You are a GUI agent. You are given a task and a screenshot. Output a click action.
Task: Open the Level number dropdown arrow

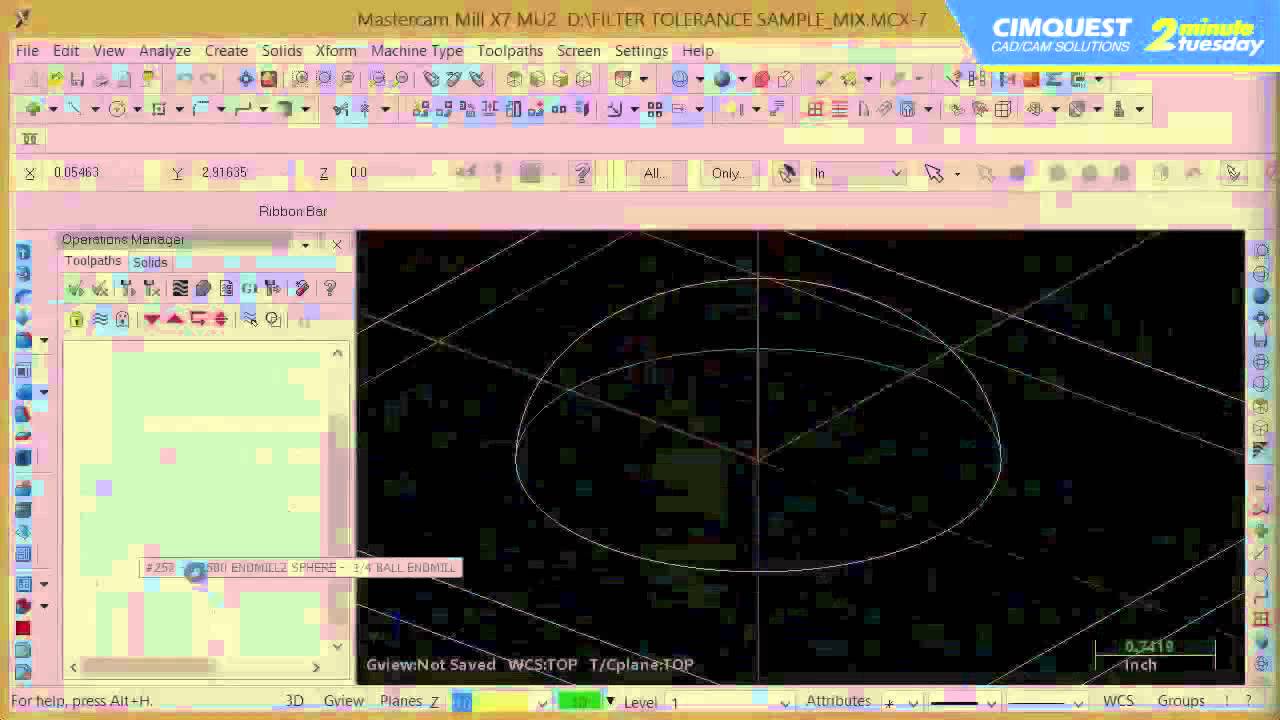785,702
